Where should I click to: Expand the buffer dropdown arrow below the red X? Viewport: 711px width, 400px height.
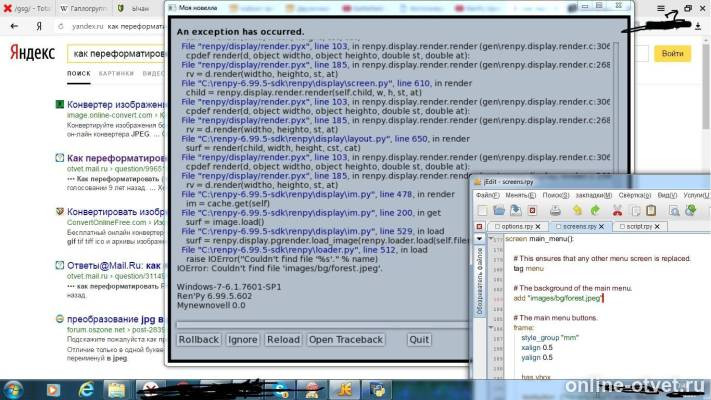[479, 239]
